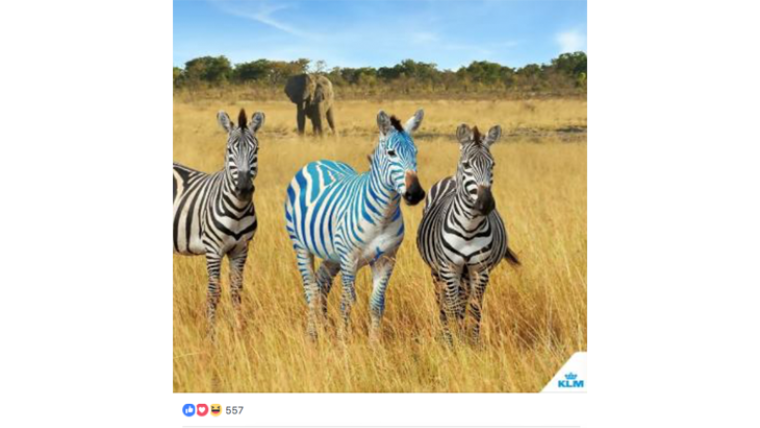Click the elephant in the background
Screen dimensions: 760x428
click(310, 104)
